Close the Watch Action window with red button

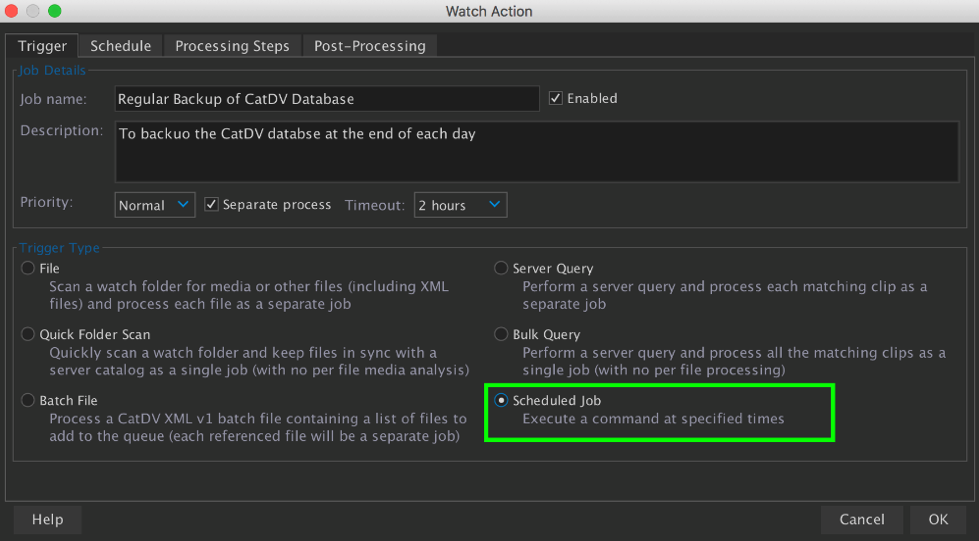pos(13,11)
